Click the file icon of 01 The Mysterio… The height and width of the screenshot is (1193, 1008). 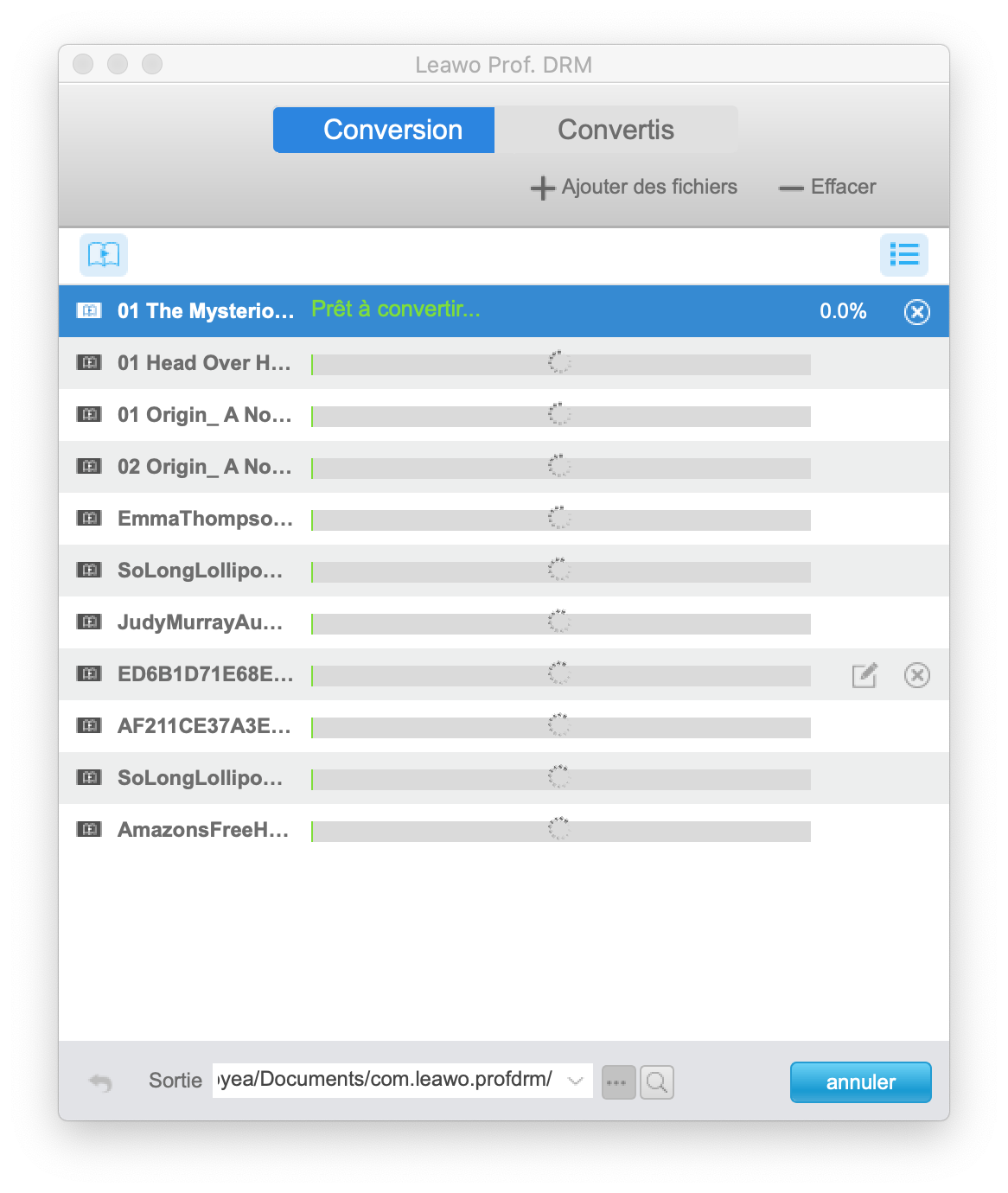(x=89, y=310)
